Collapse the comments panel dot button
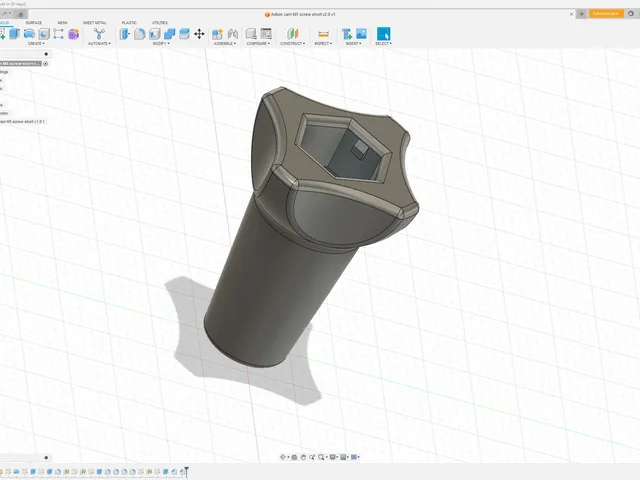 pyautogui.click(x=46, y=458)
